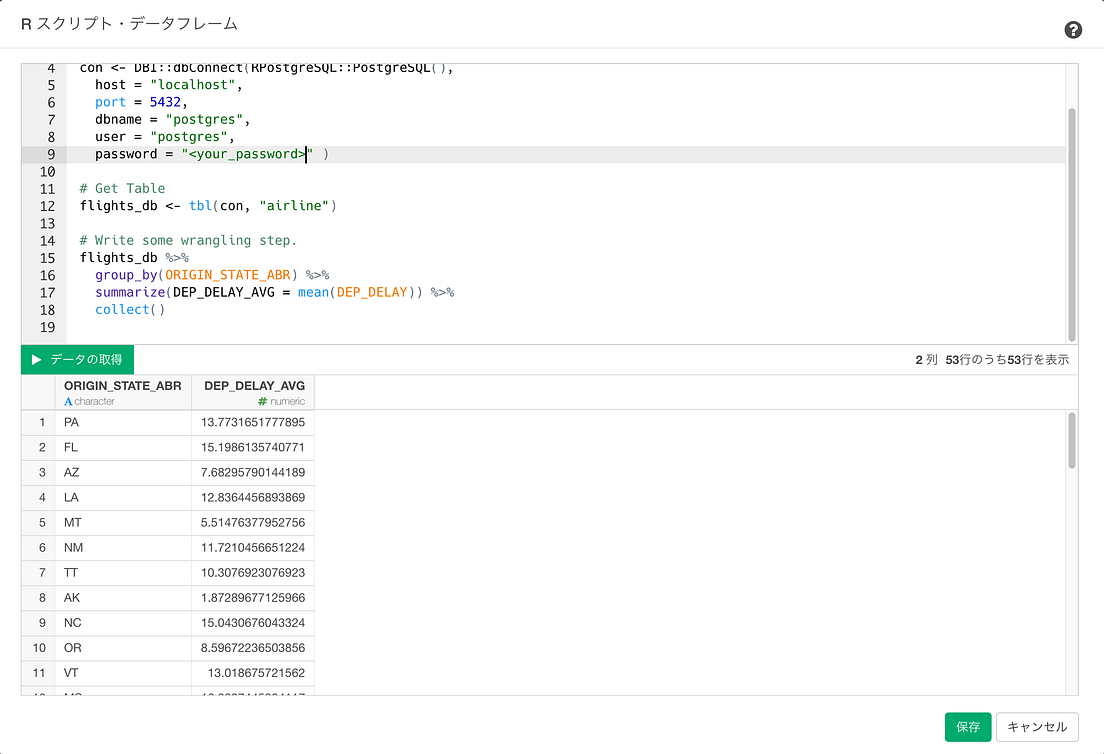Click the summarize DEP_DELAY_AVG code line
The width and height of the screenshot is (1104, 754).
click(275, 292)
